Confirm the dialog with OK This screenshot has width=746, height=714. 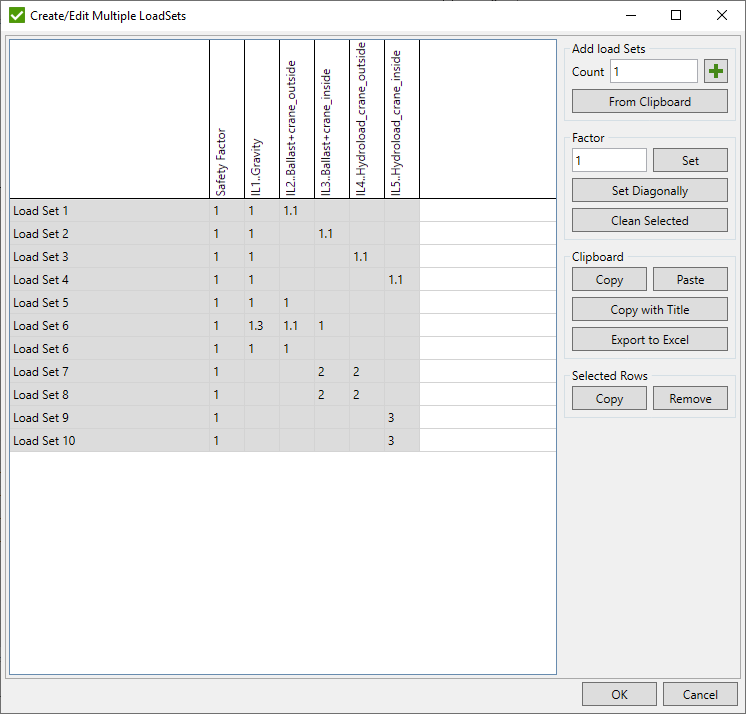(x=620, y=695)
